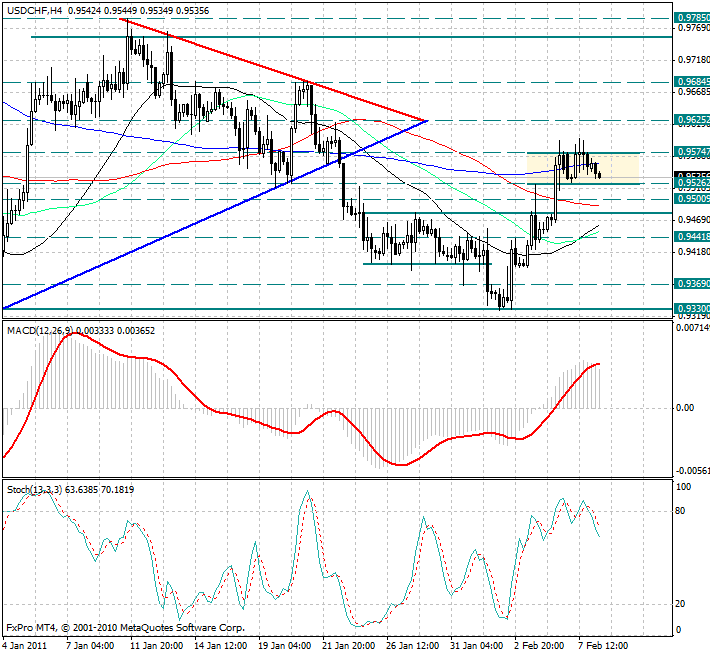Select the Stochastic 80 level label
This screenshot has height=653, width=710.
click(x=681, y=510)
